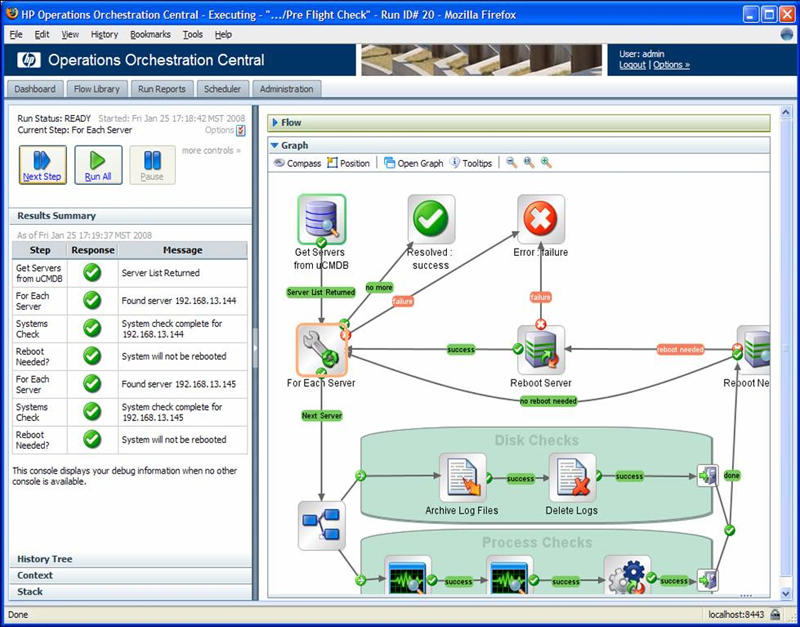800x627 pixels.
Task: Click the second process monitor step icon
Action: click(x=510, y=575)
